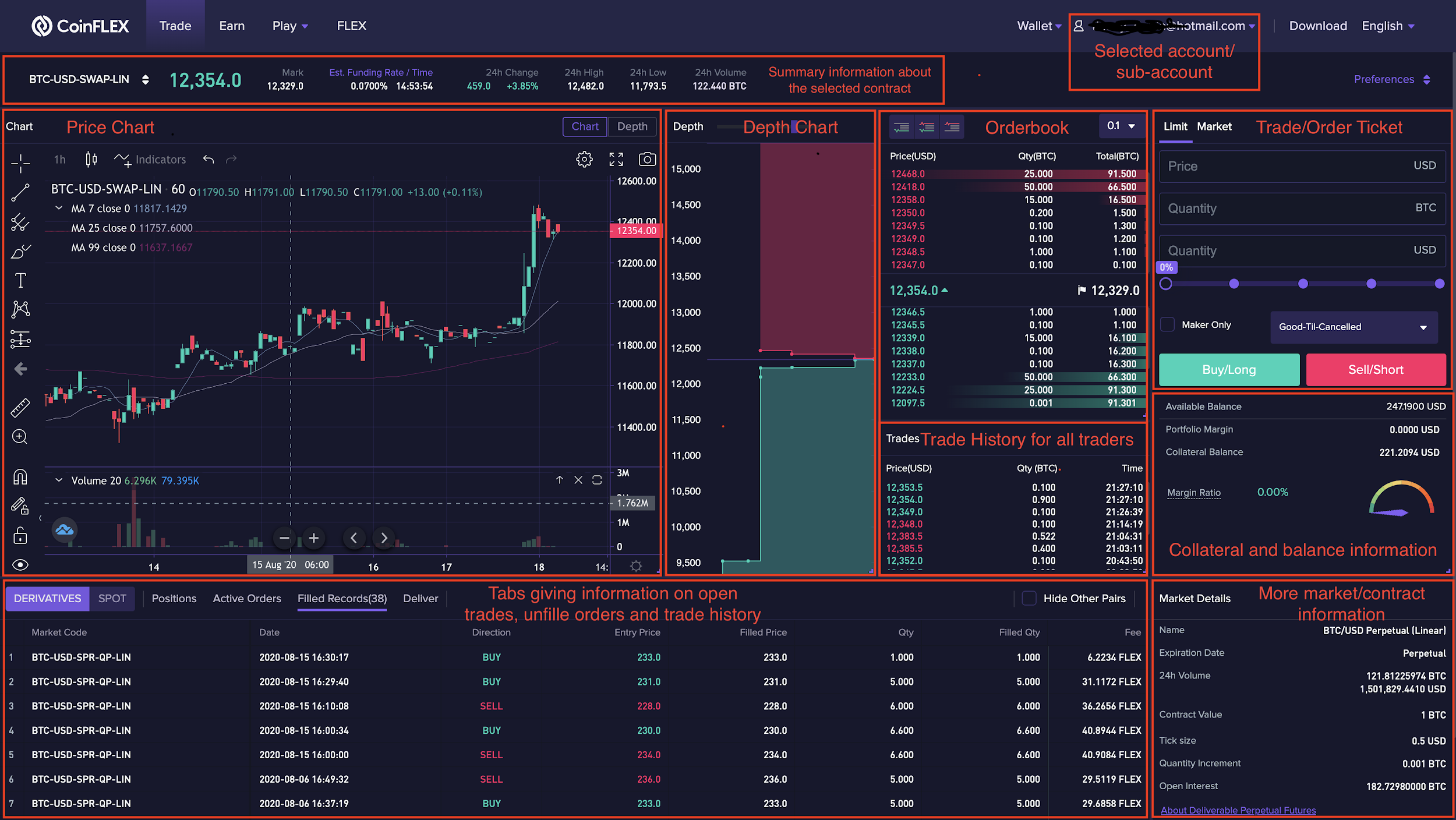Select the text annotation tool
The height and width of the screenshot is (820, 1456).
pyautogui.click(x=20, y=280)
